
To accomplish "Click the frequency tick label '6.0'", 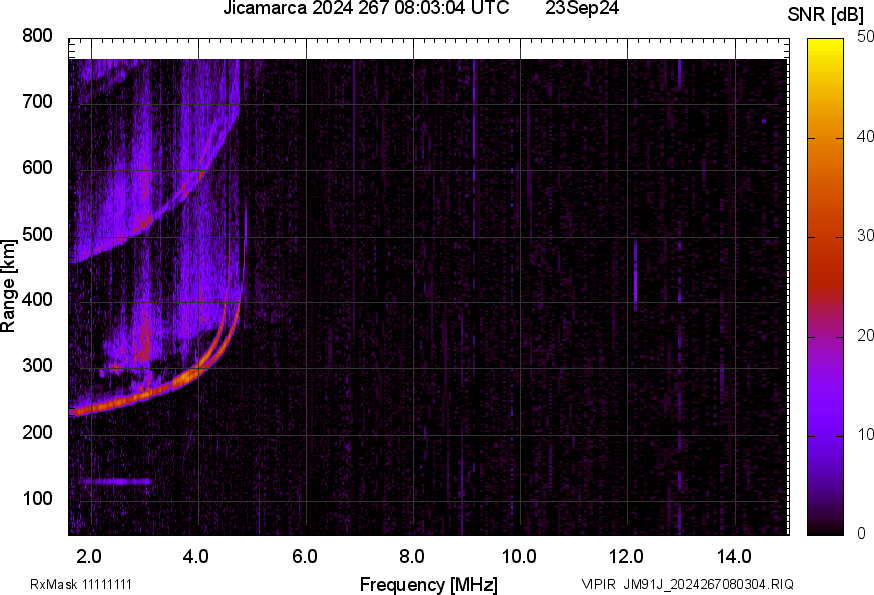I will pyautogui.click(x=304, y=556).
